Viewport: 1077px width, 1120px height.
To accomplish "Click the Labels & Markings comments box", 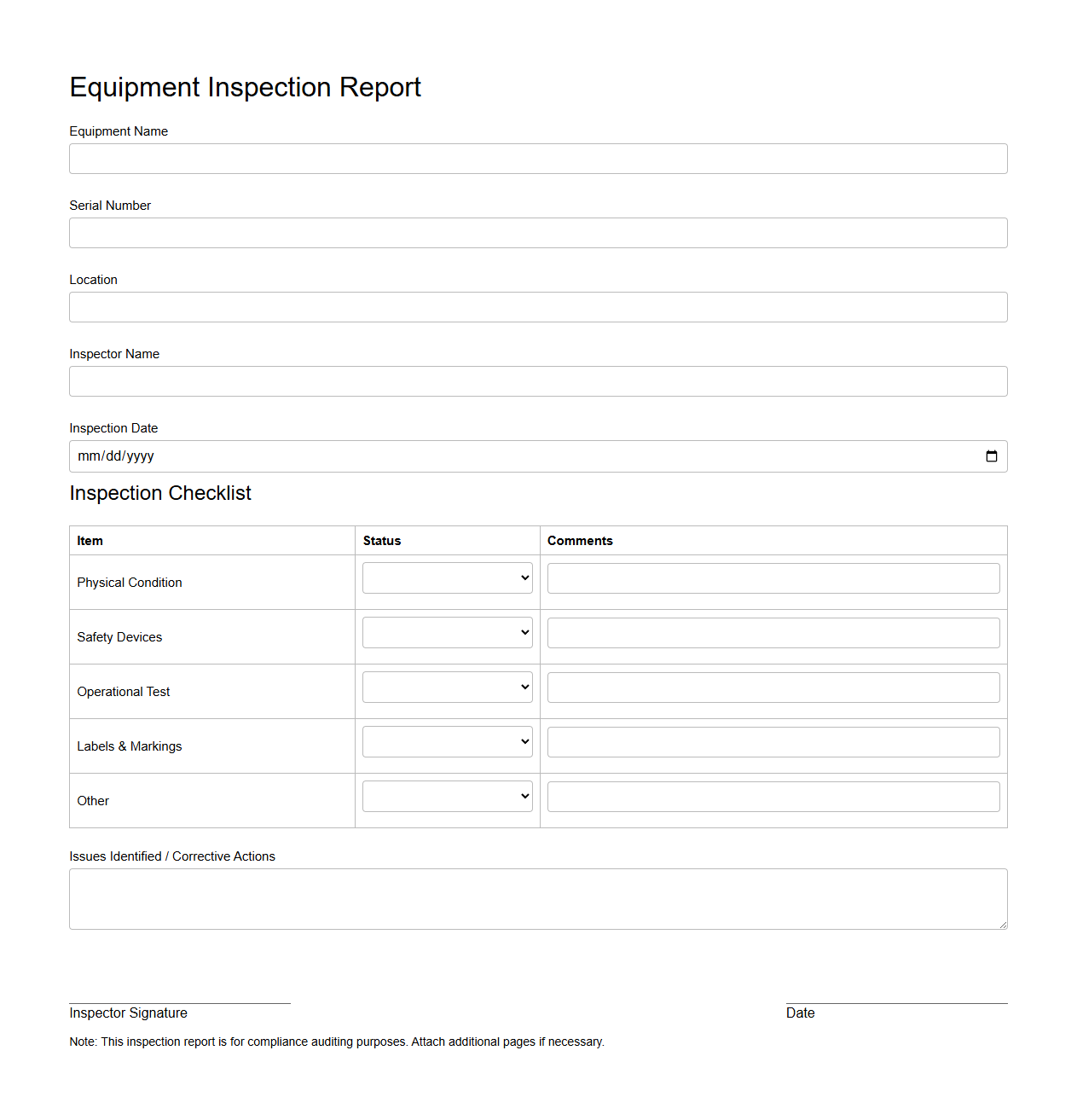I will (773, 741).
